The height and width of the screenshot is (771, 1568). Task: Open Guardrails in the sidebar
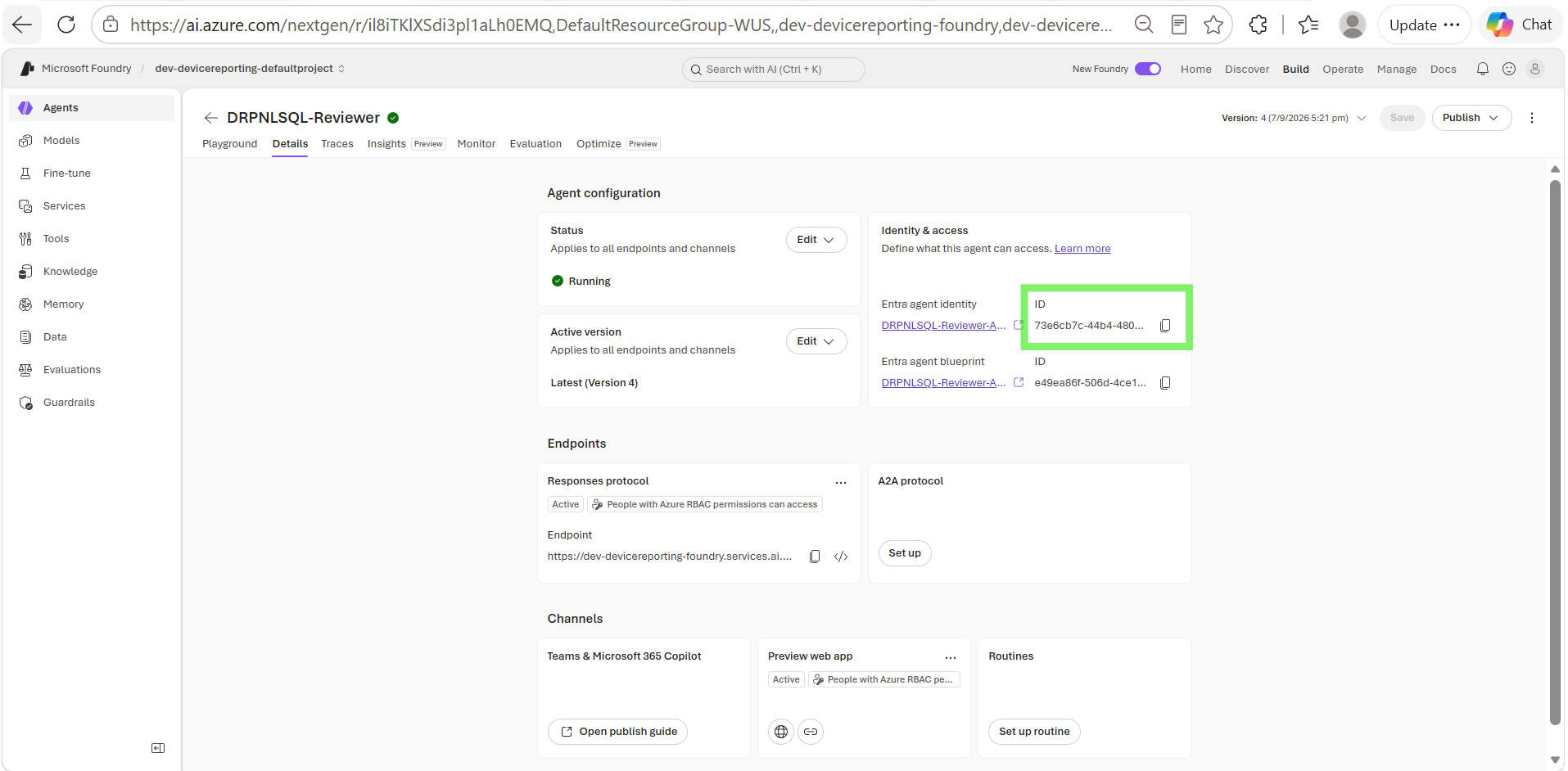tap(92, 403)
